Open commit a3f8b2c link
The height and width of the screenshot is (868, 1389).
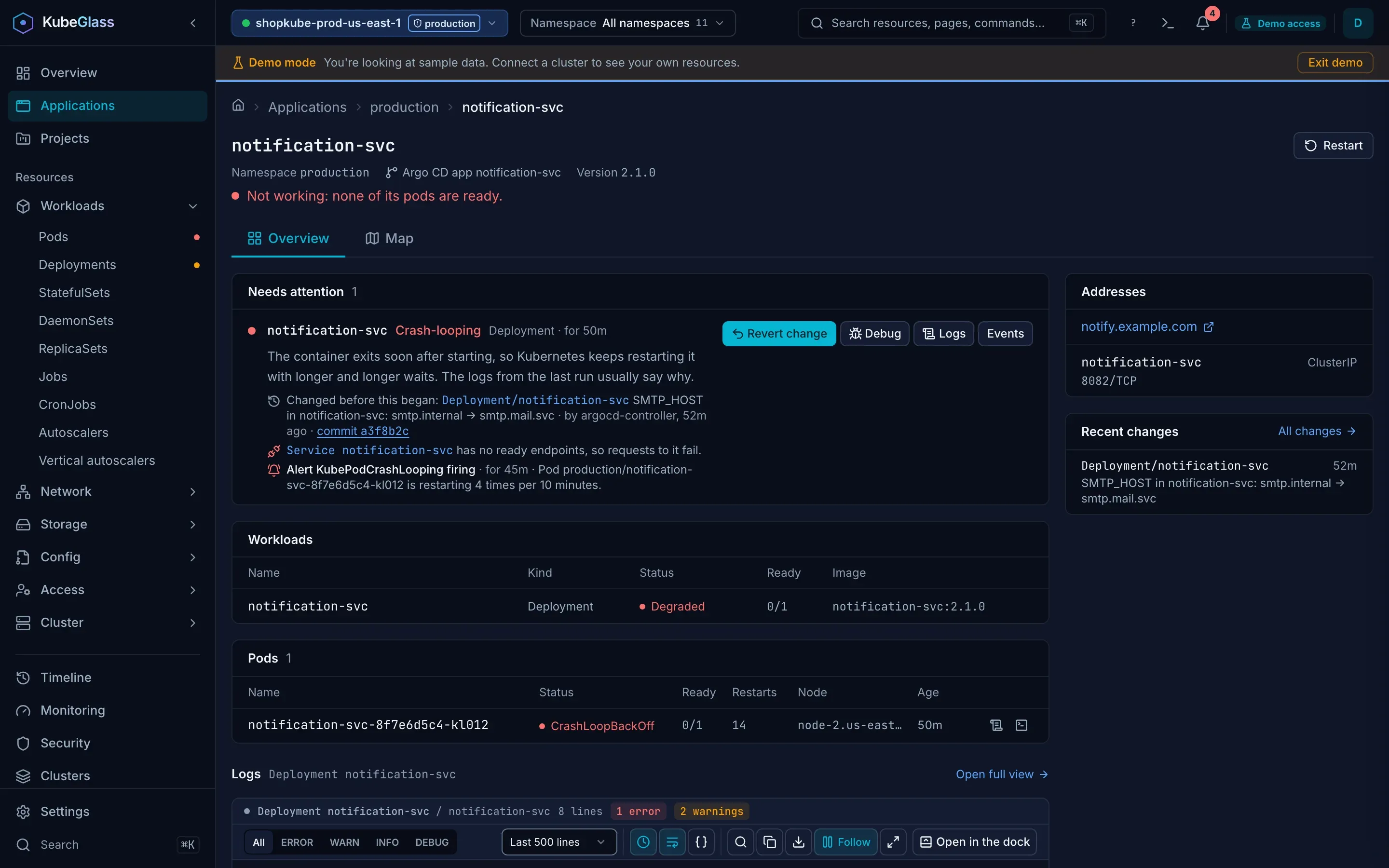click(363, 431)
